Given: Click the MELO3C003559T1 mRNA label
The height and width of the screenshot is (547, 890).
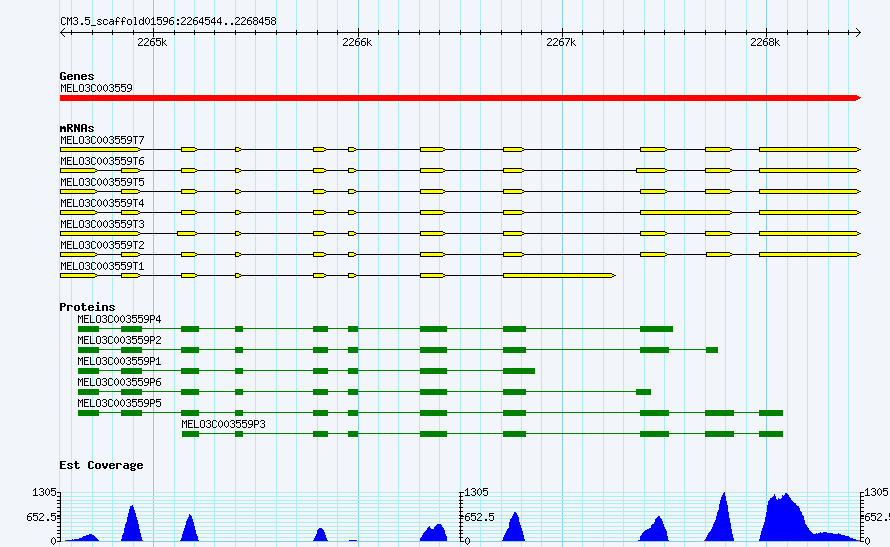Looking at the screenshot, I should click(102, 266).
